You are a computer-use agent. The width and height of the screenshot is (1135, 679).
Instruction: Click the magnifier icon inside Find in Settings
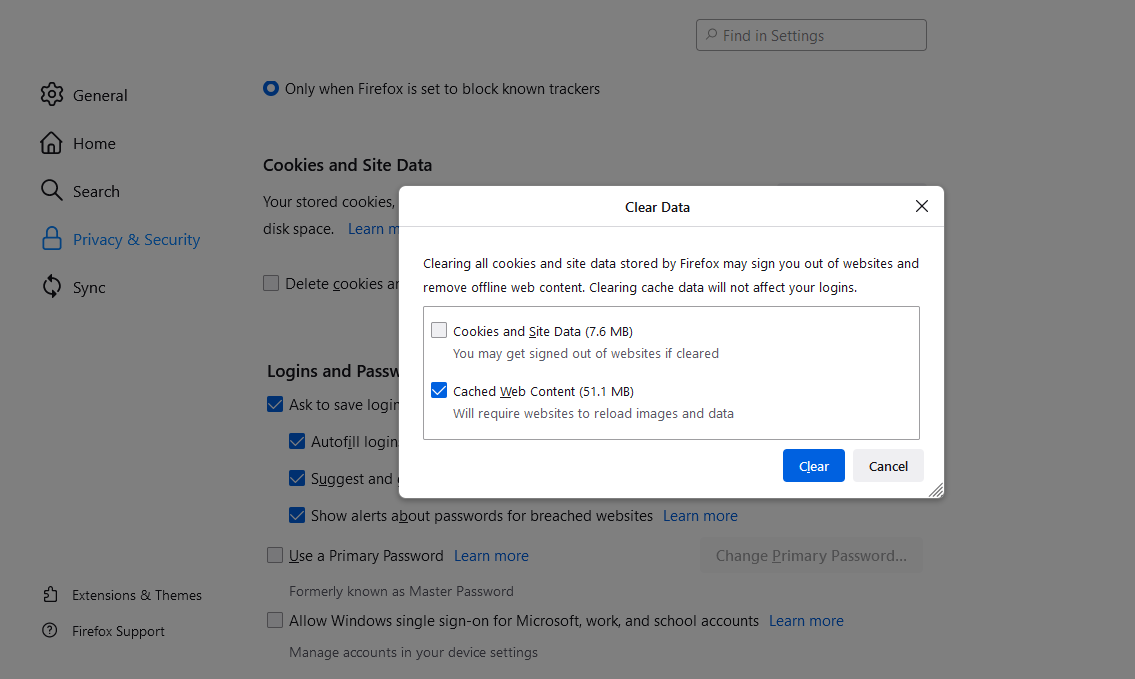(712, 35)
